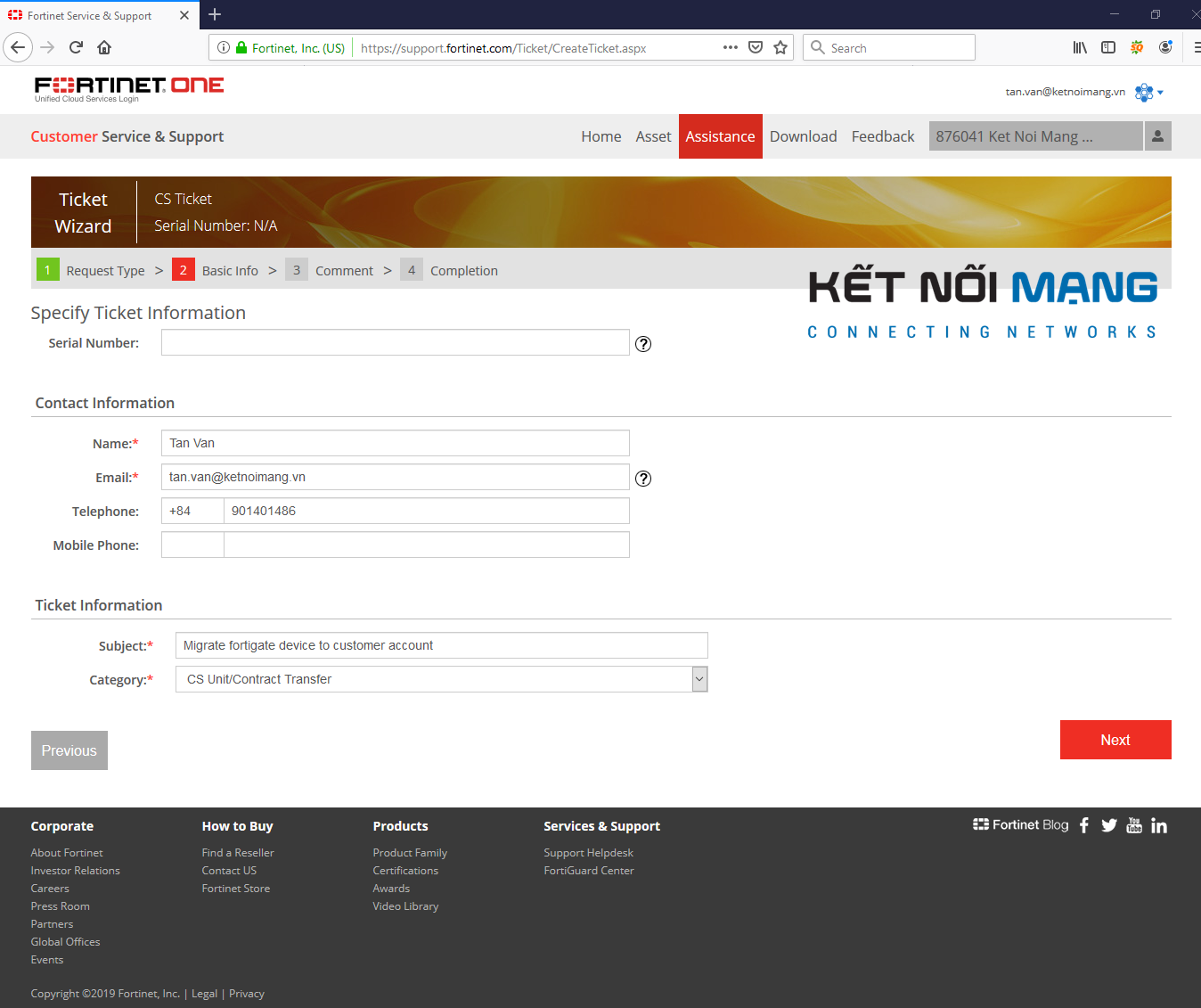Click the Email input field
Viewport: 1201px width, 1008px height.
[396, 477]
